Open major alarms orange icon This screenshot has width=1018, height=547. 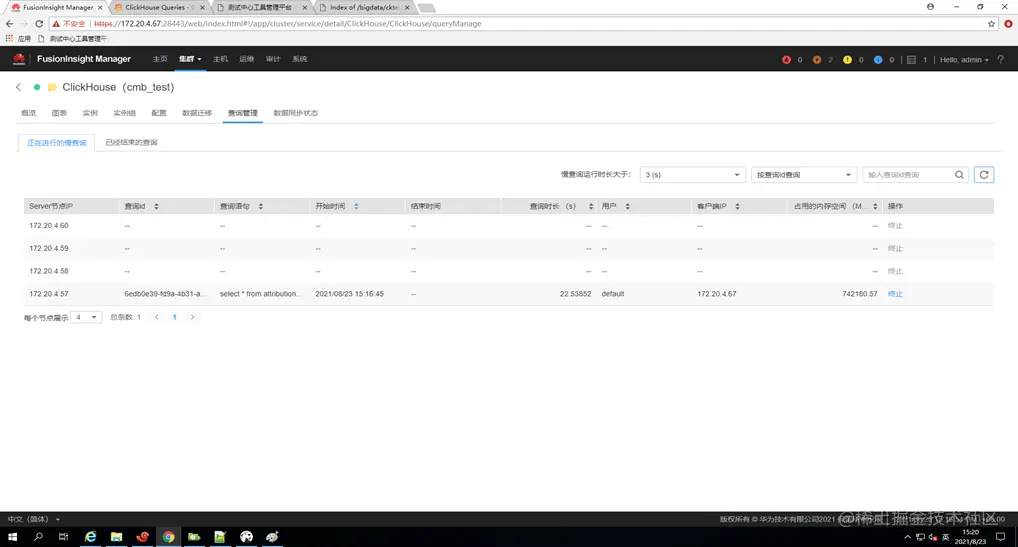pos(817,60)
